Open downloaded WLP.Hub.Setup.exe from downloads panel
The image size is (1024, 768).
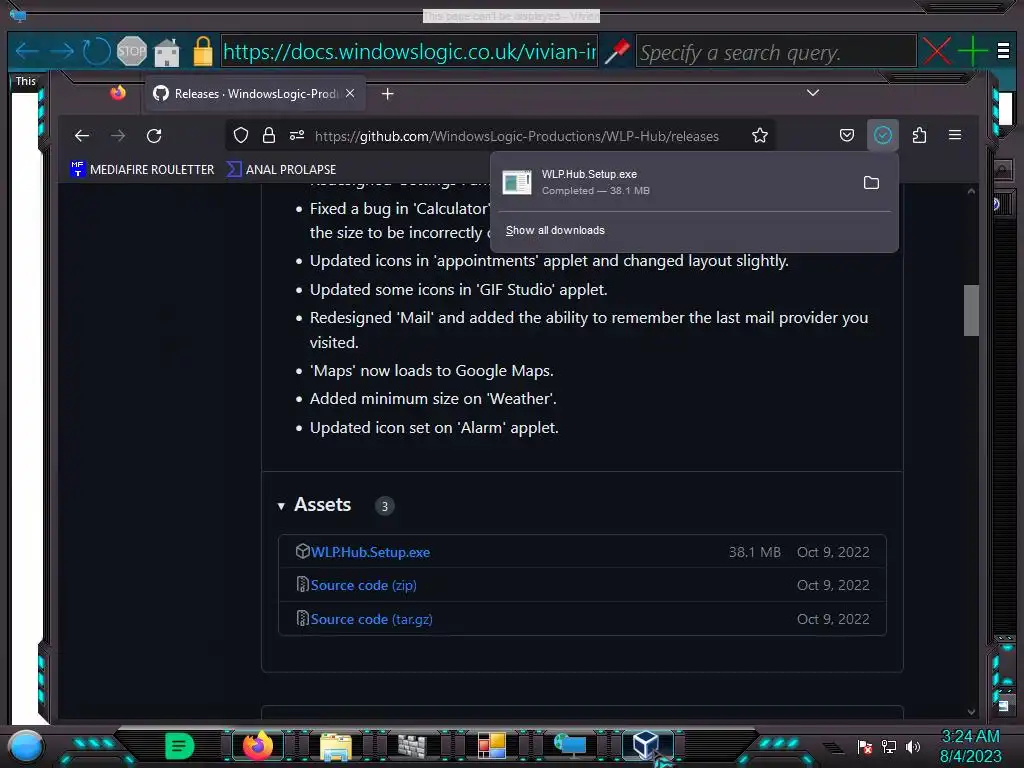[x=673, y=182]
